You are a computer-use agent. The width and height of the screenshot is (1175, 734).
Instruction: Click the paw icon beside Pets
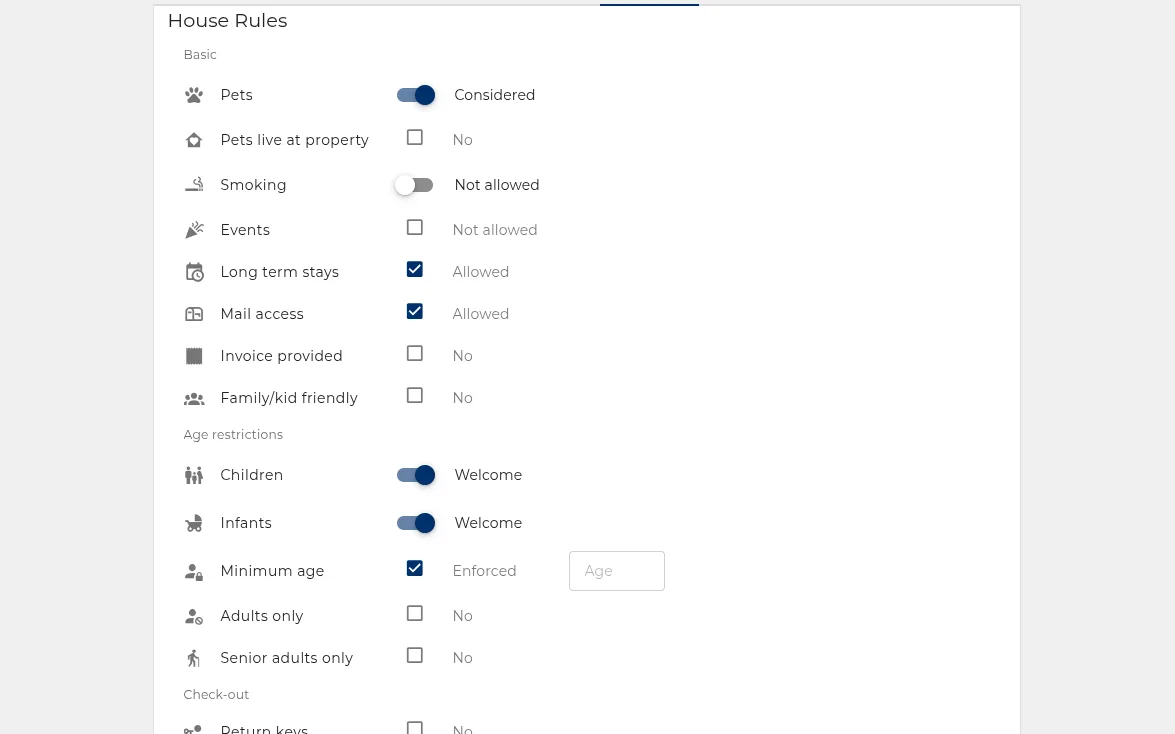point(194,95)
